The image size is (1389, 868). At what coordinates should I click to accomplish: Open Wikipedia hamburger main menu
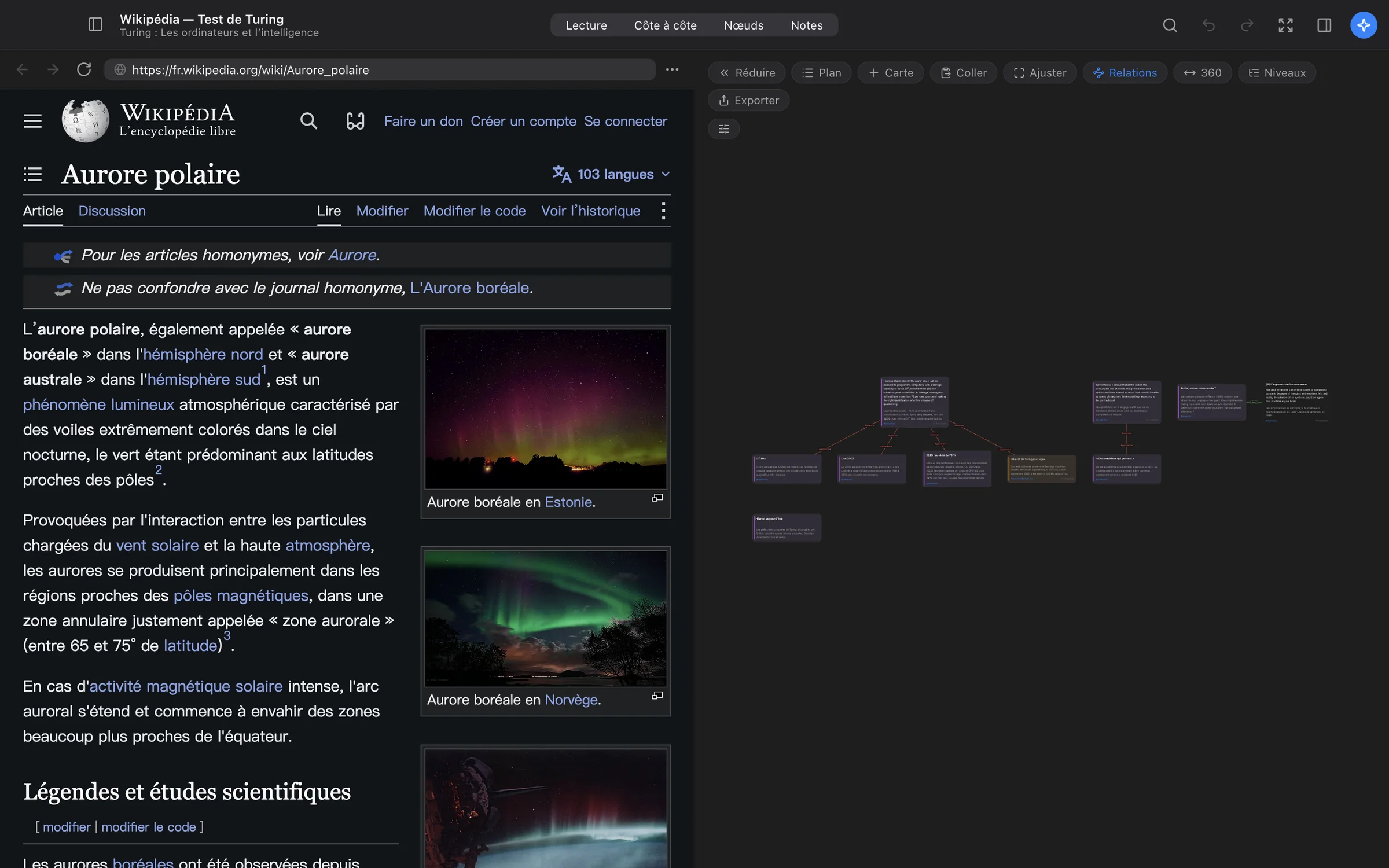[33, 121]
